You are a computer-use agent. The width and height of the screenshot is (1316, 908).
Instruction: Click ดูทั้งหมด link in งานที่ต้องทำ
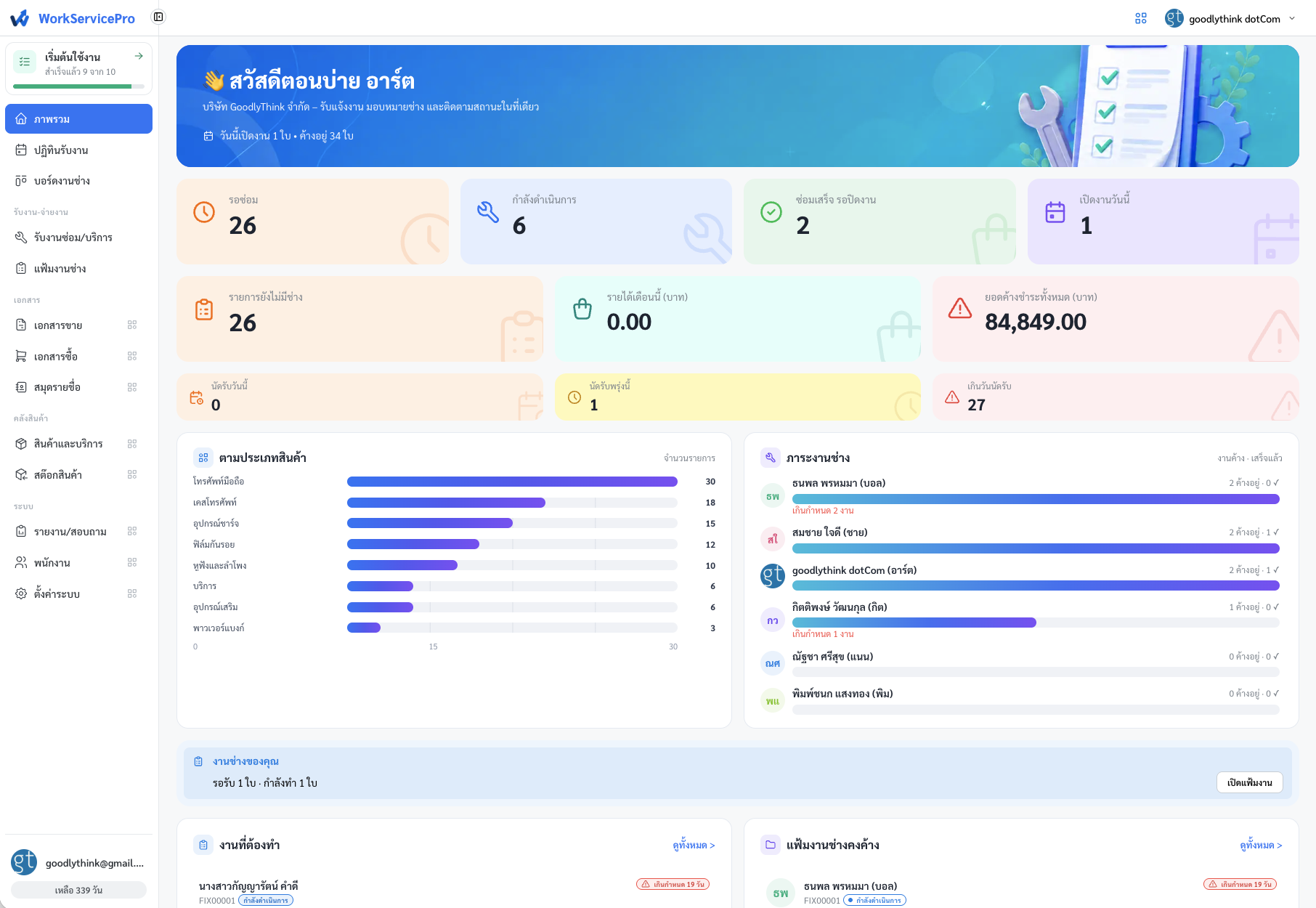point(694,845)
